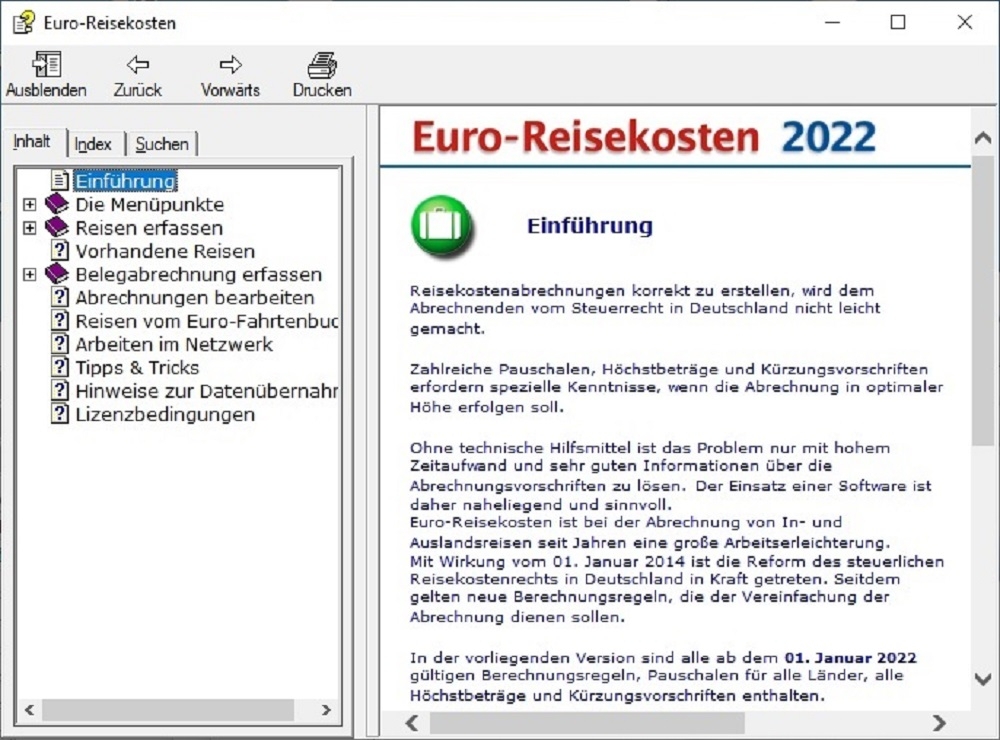Select the Einführung topic

coord(126,181)
